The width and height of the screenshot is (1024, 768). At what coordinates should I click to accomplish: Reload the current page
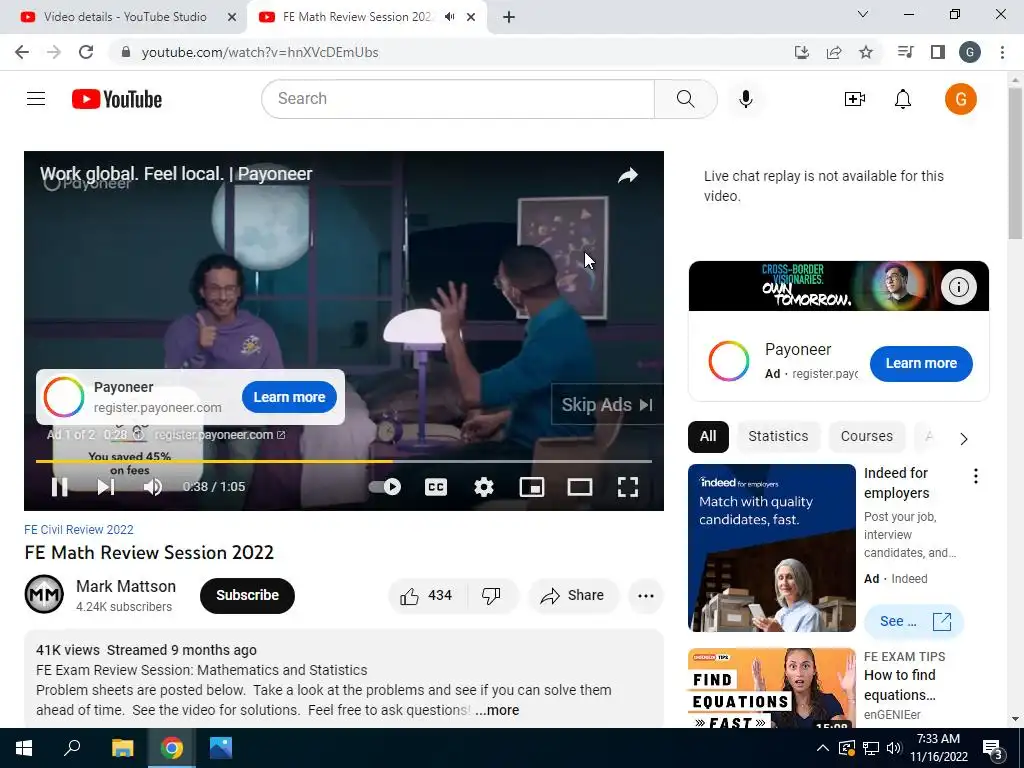tap(86, 52)
